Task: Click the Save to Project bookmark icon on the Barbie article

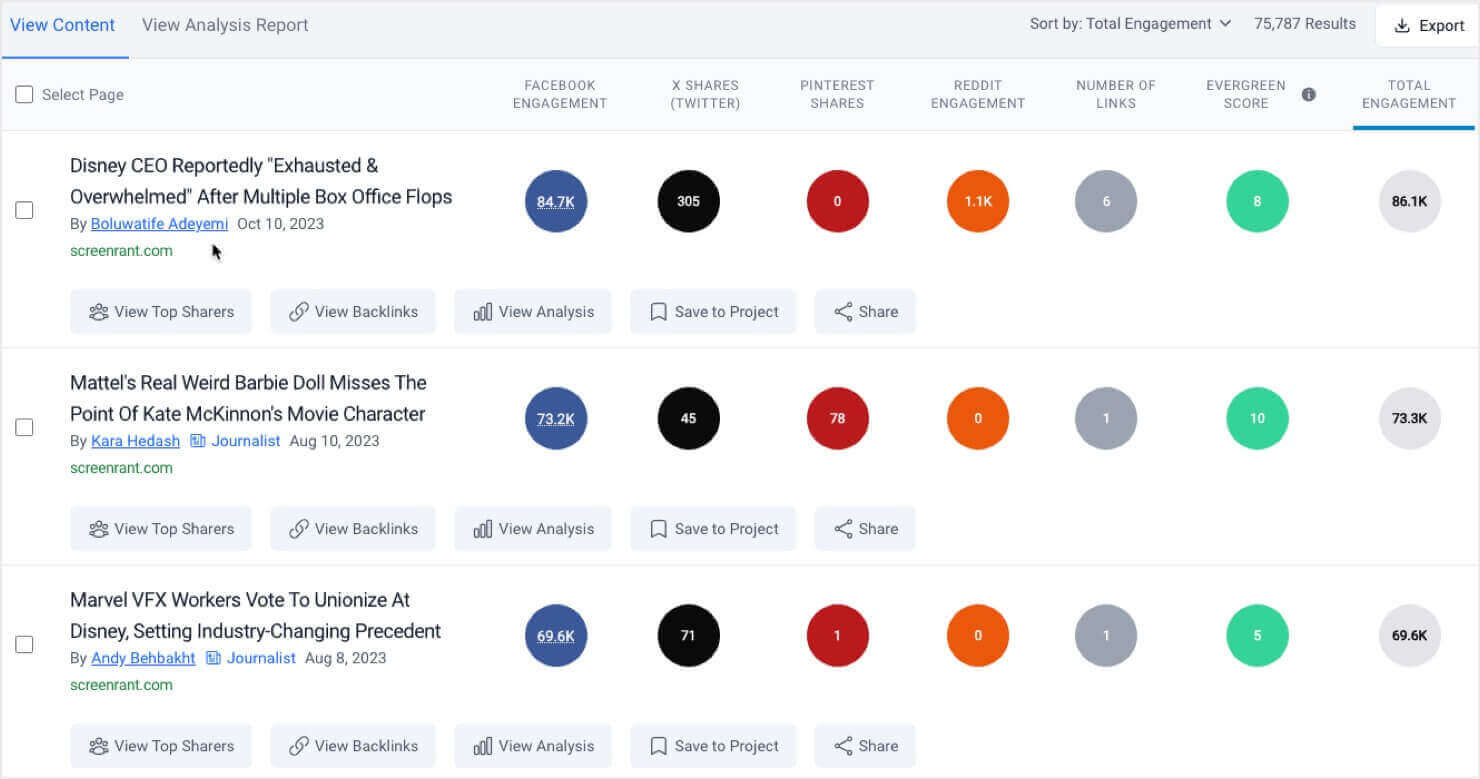Action: point(658,528)
